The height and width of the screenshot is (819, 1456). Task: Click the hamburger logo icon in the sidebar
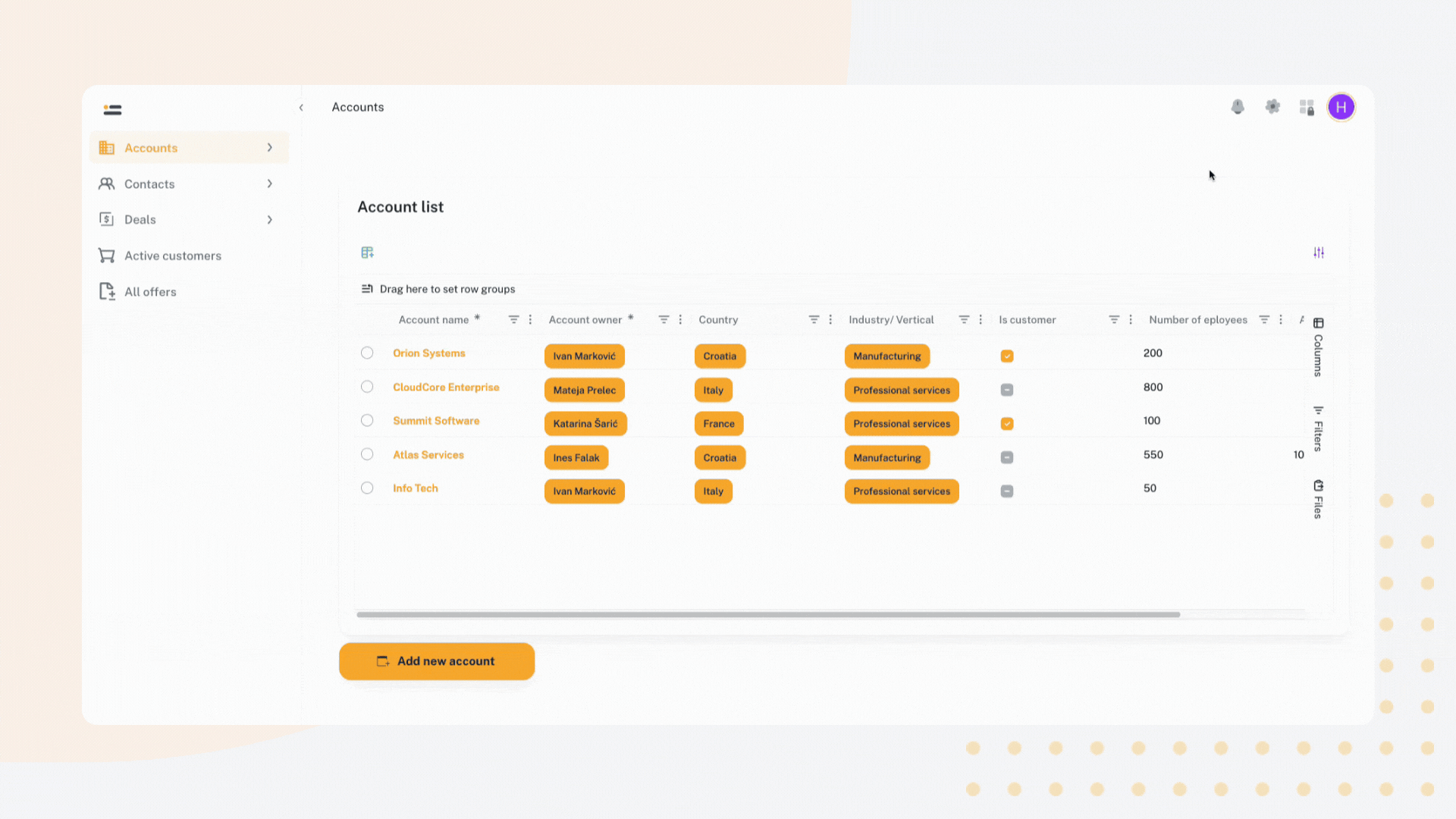[x=112, y=110]
